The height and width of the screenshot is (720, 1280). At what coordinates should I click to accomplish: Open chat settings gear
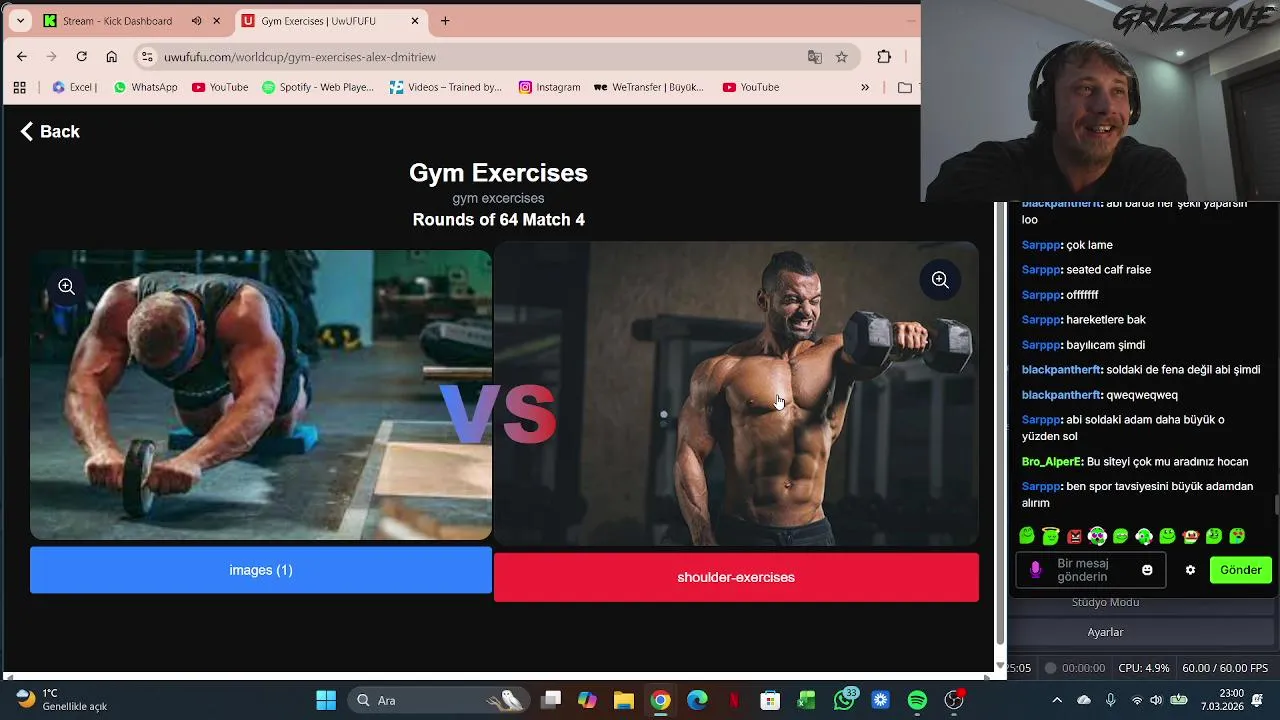click(x=1190, y=570)
